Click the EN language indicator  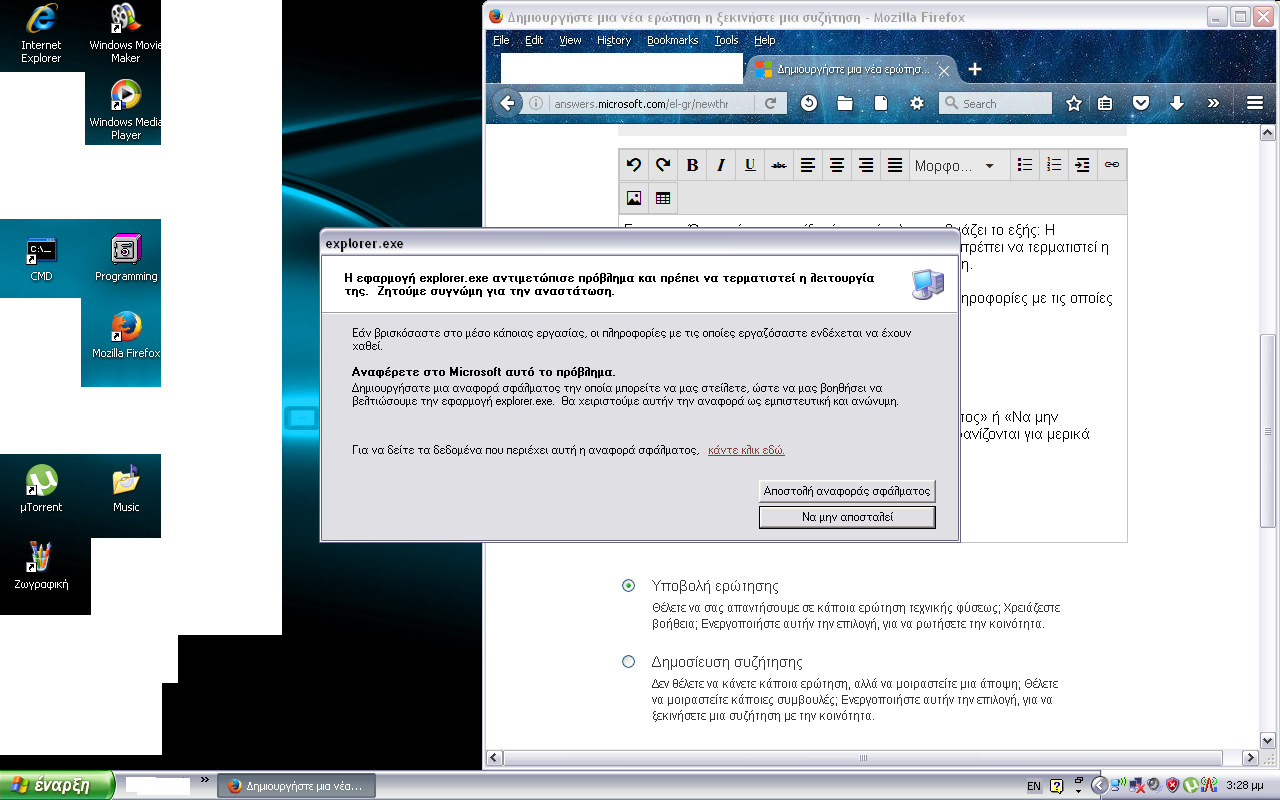point(1034,786)
